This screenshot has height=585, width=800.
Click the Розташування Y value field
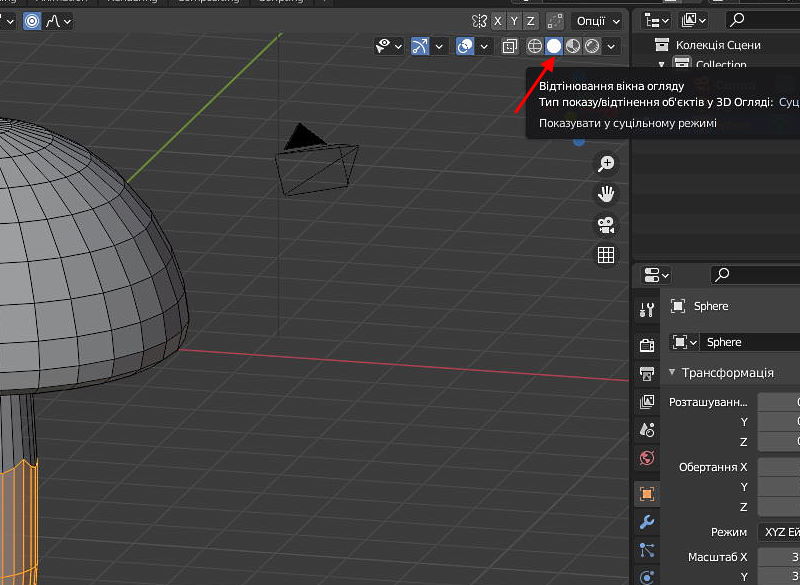click(x=779, y=422)
